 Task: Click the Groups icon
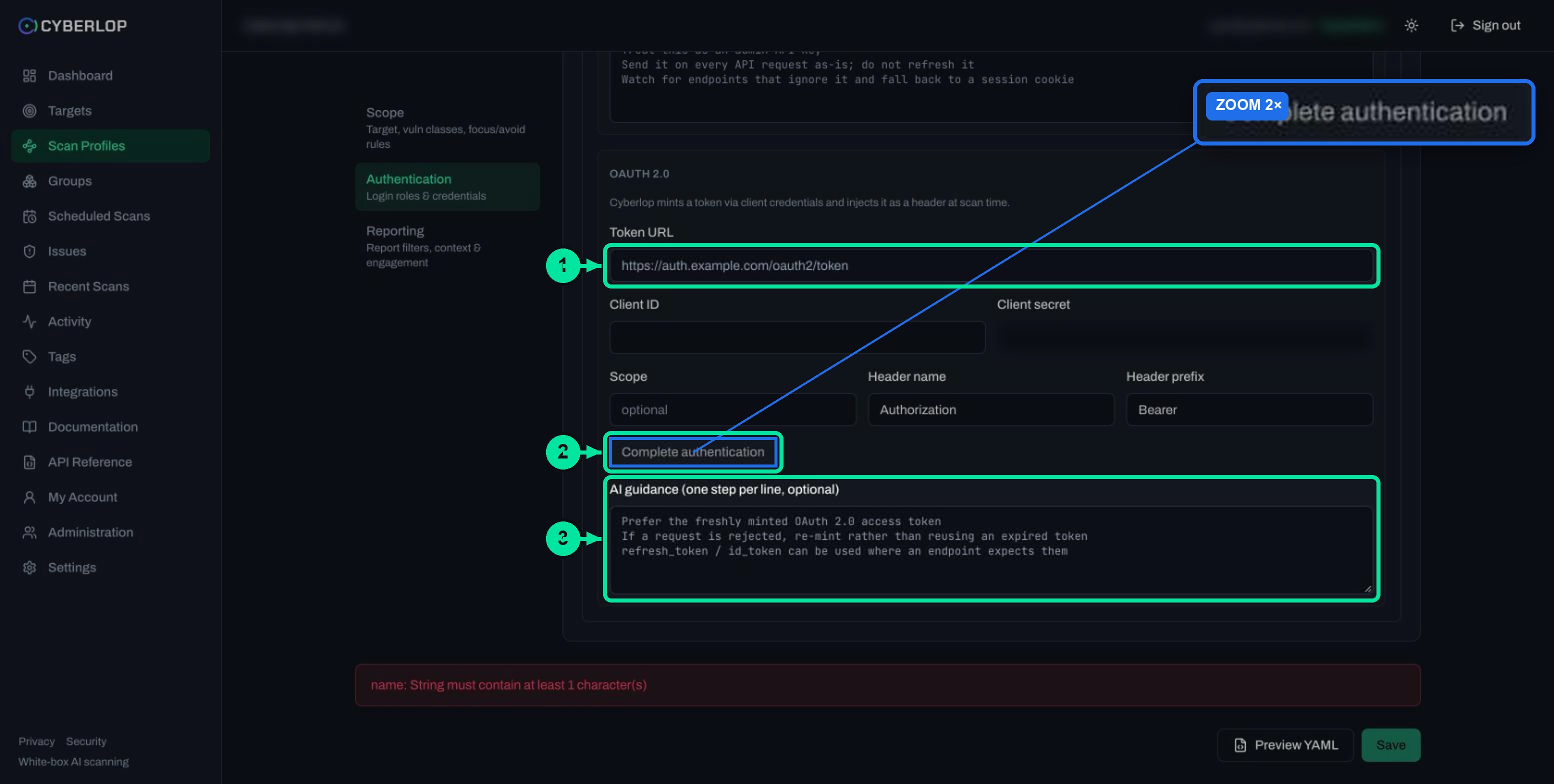pyautogui.click(x=29, y=181)
